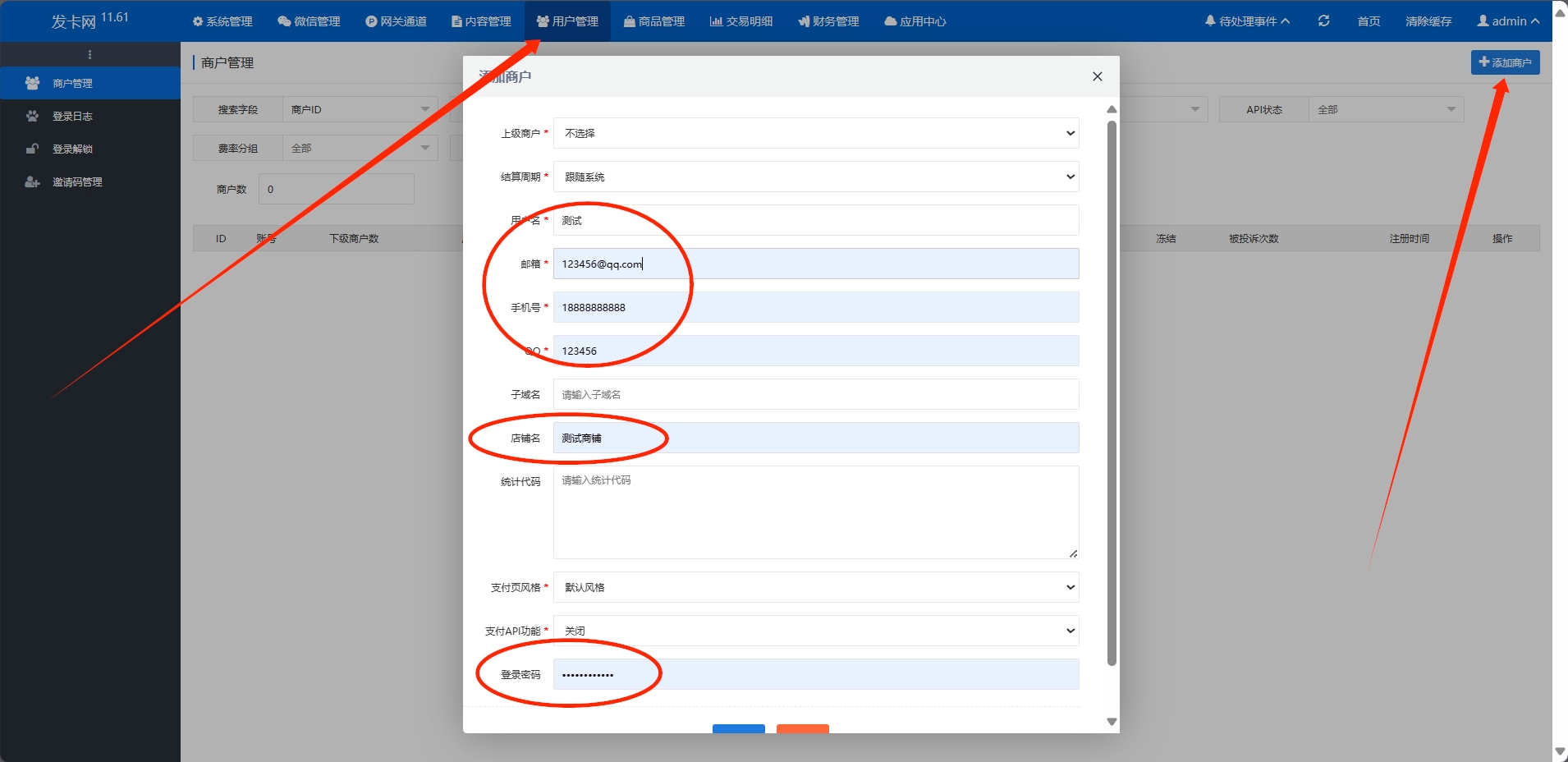Click the gear icon beside 系统管理

click(198, 21)
